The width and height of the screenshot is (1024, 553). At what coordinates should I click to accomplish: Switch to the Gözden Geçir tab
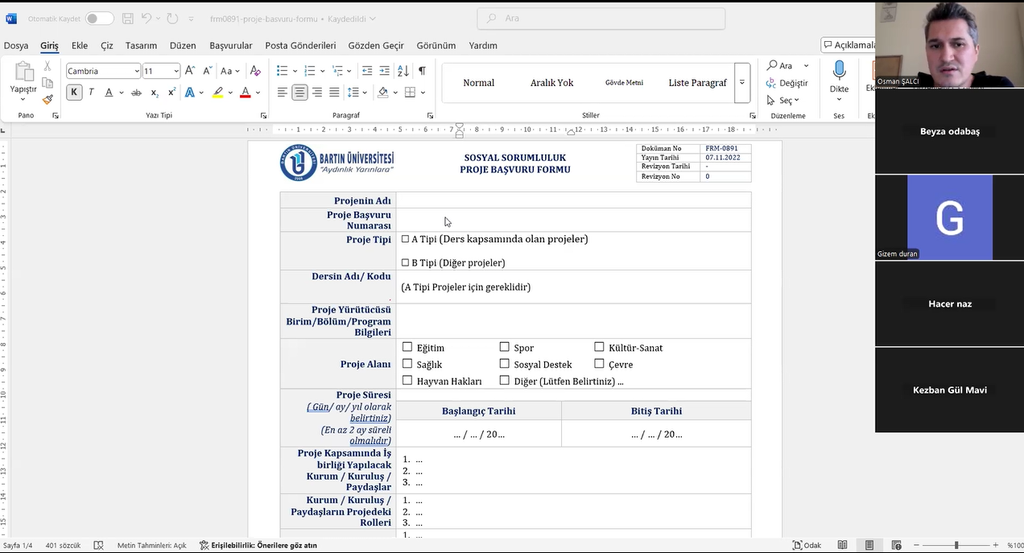coord(376,45)
